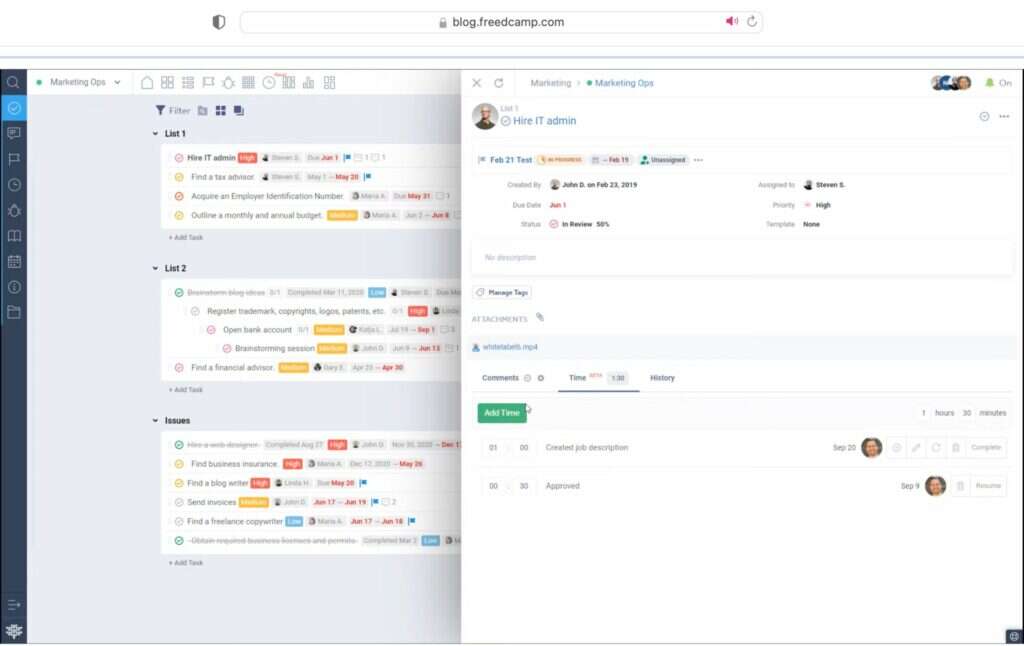Open the Search tool in the sidebar
Screen dimensions: 1024x646
click(12, 82)
